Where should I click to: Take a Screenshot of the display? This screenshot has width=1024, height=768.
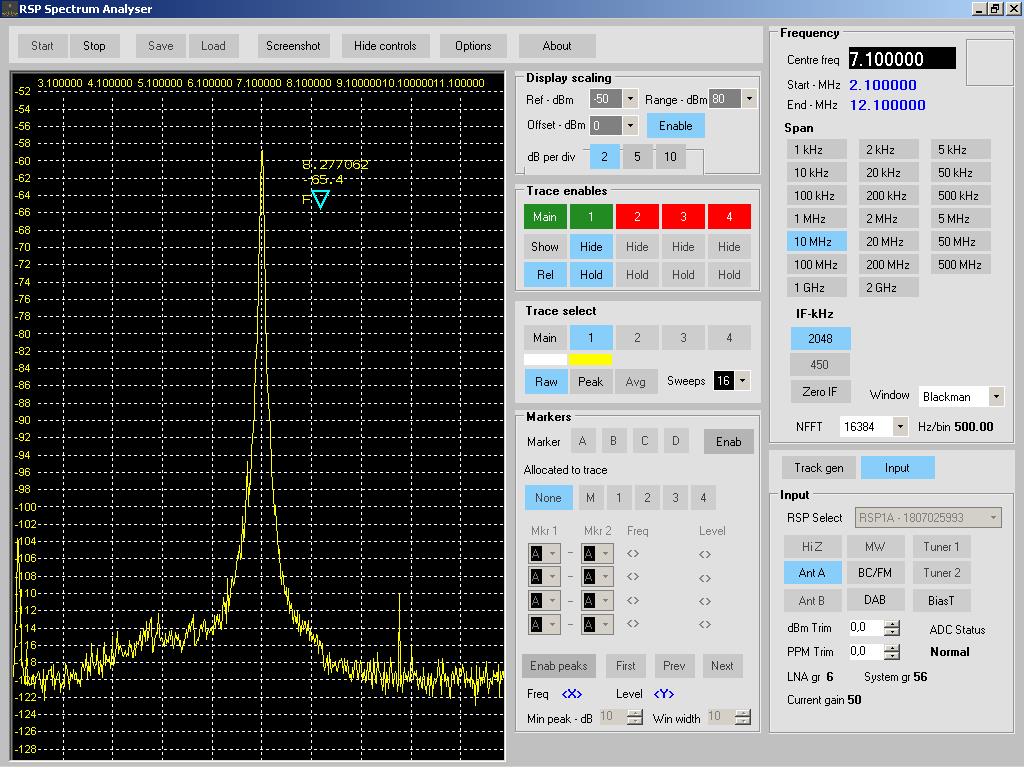point(293,46)
